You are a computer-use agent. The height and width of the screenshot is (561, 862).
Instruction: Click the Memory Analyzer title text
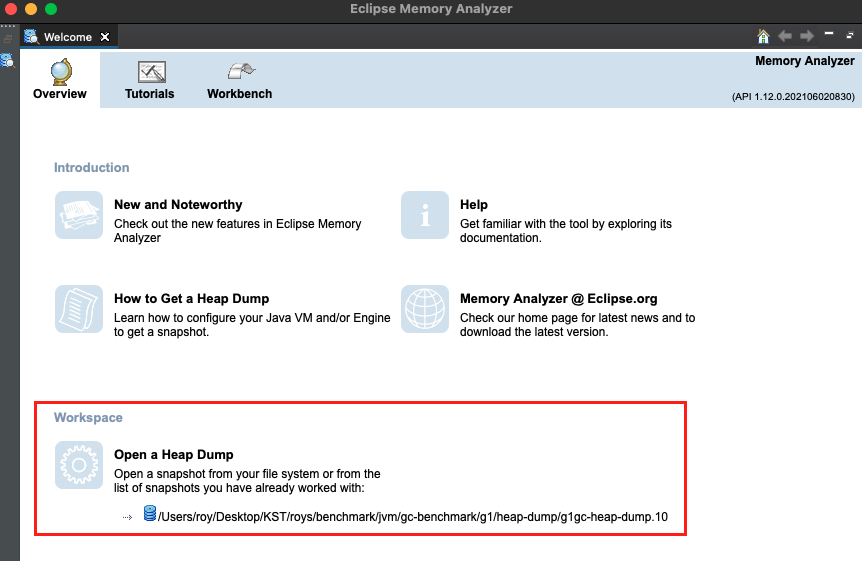tap(805, 61)
